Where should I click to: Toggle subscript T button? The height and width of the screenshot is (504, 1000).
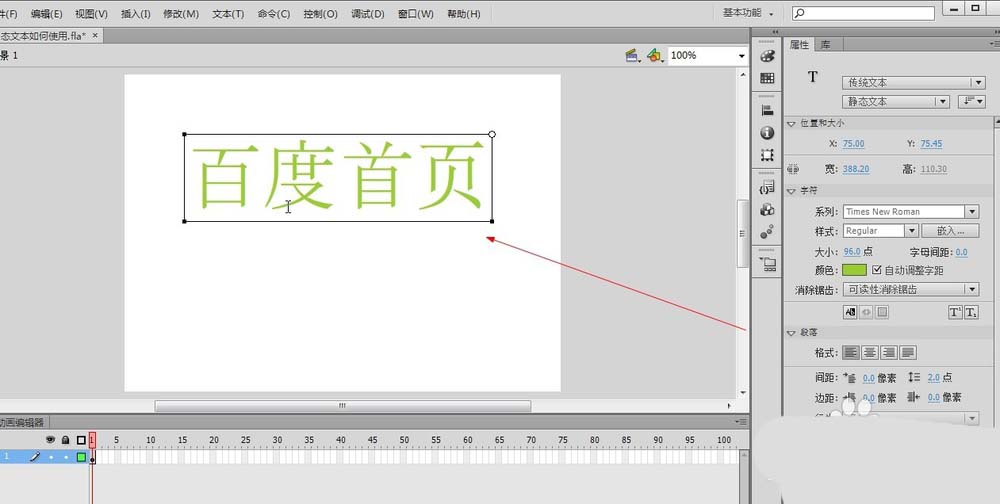click(971, 312)
